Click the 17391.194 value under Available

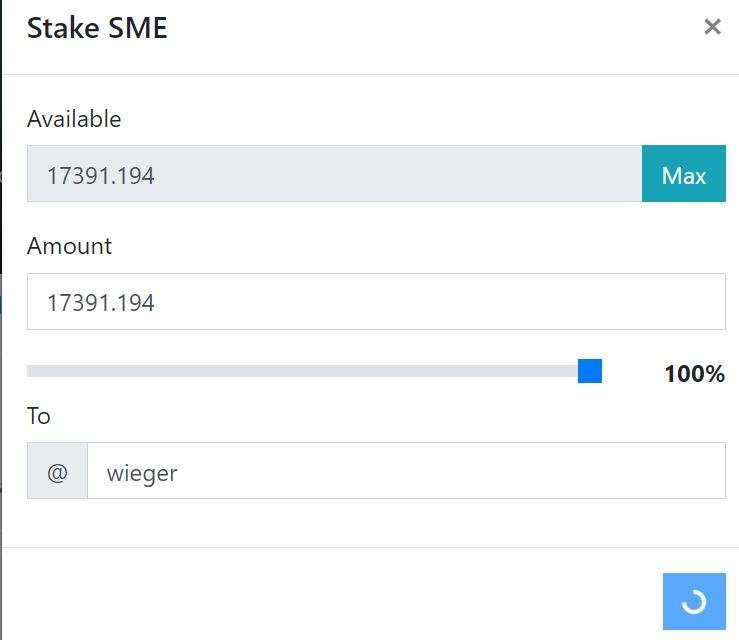coord(101,176)
